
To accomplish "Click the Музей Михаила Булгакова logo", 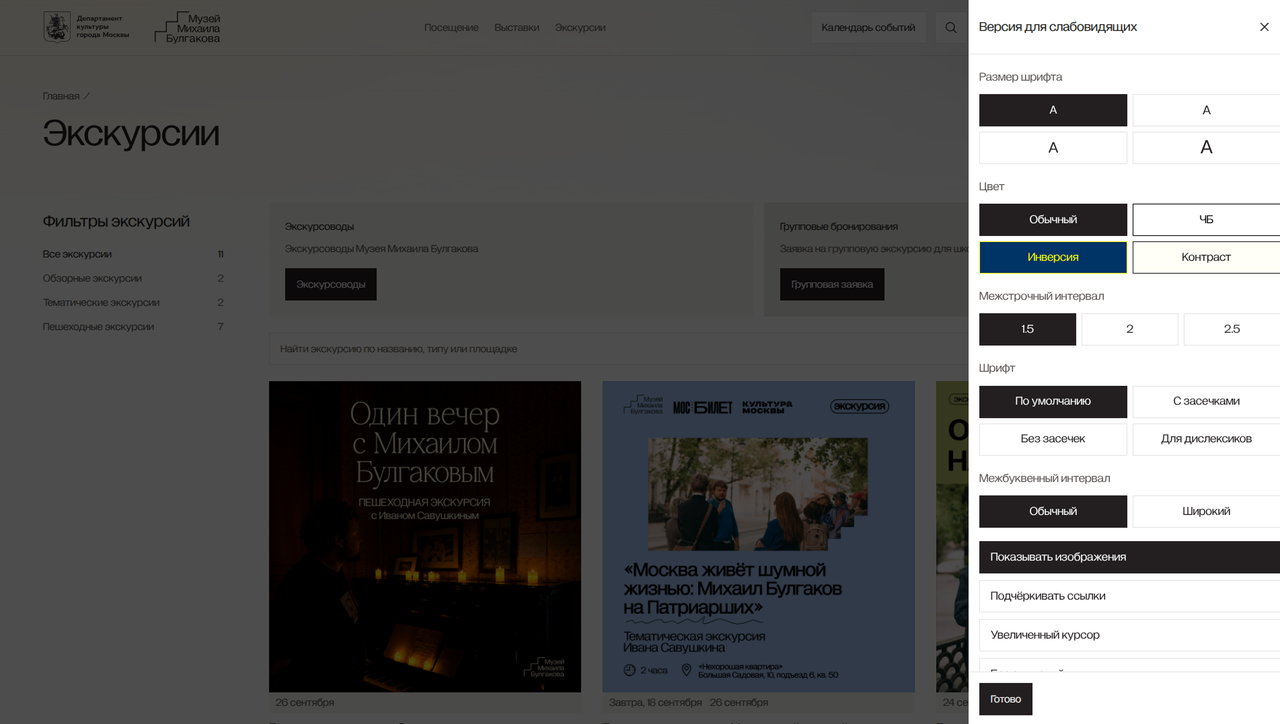I will pyautogui.click(x=188, y=27).
